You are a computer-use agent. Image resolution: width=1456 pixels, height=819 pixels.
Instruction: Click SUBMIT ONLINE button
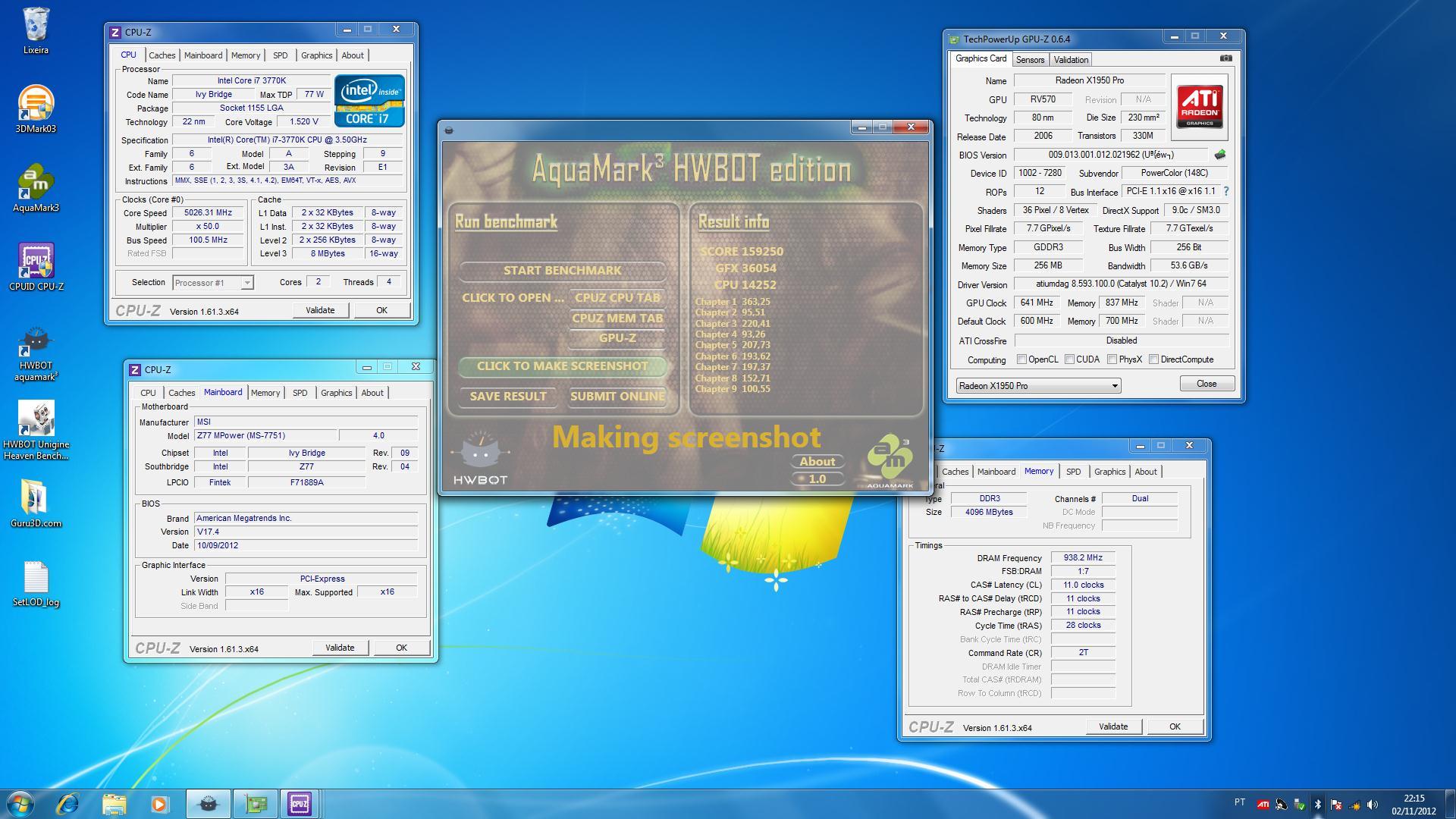(617, 397)
